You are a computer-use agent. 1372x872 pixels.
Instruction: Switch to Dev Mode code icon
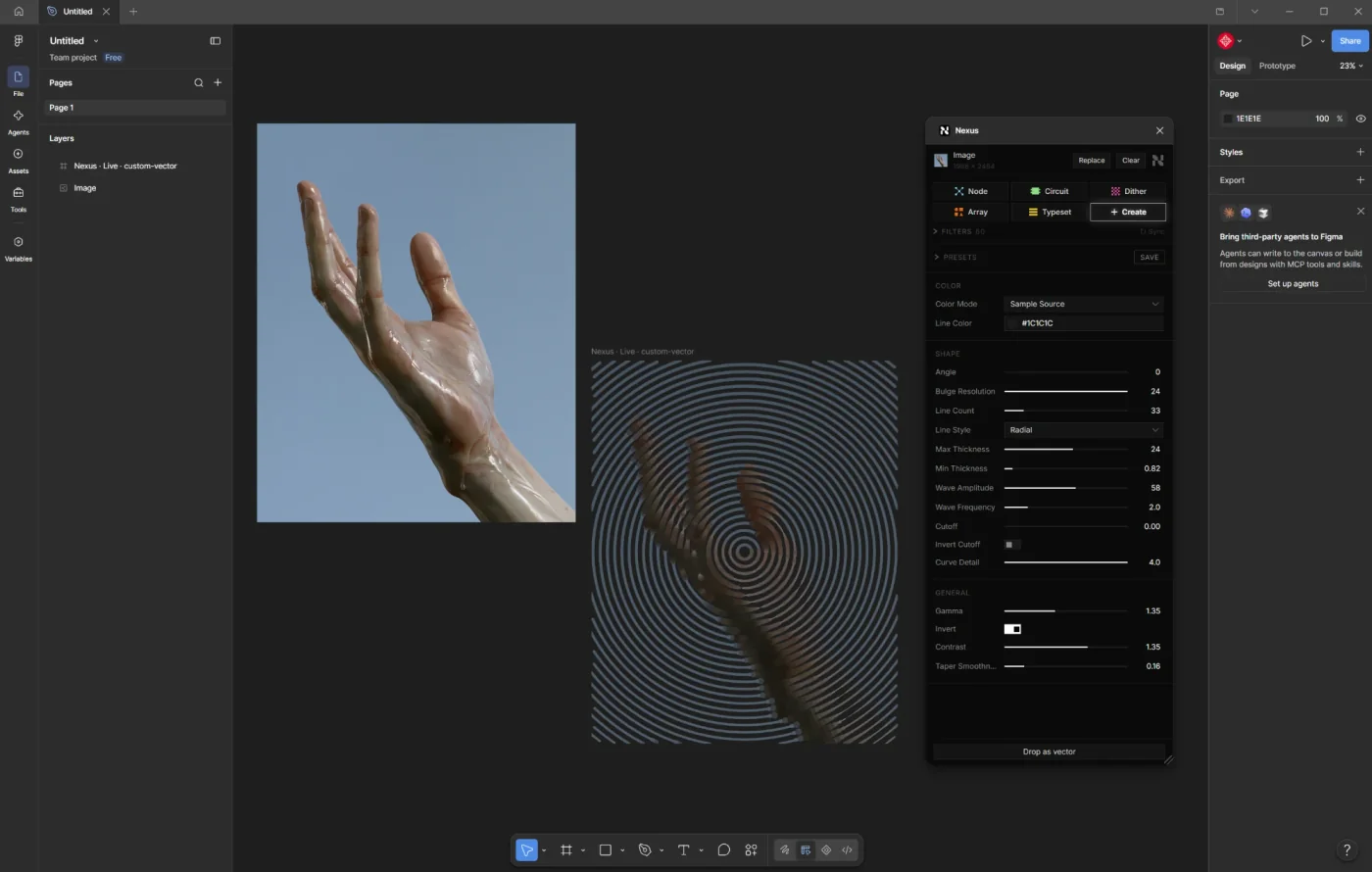coord(847,849)
